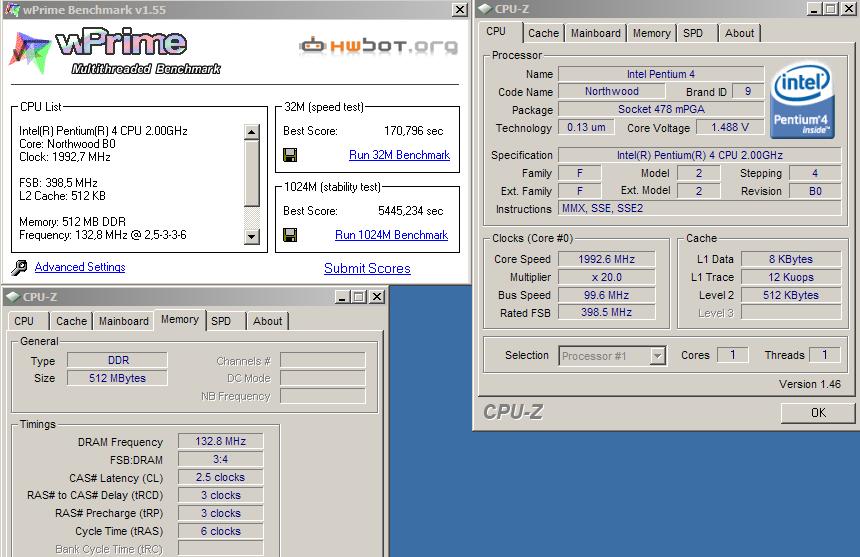Click the Core: Northwood B0 list row
Screen dimensions: 860x557
coord(67,144)
